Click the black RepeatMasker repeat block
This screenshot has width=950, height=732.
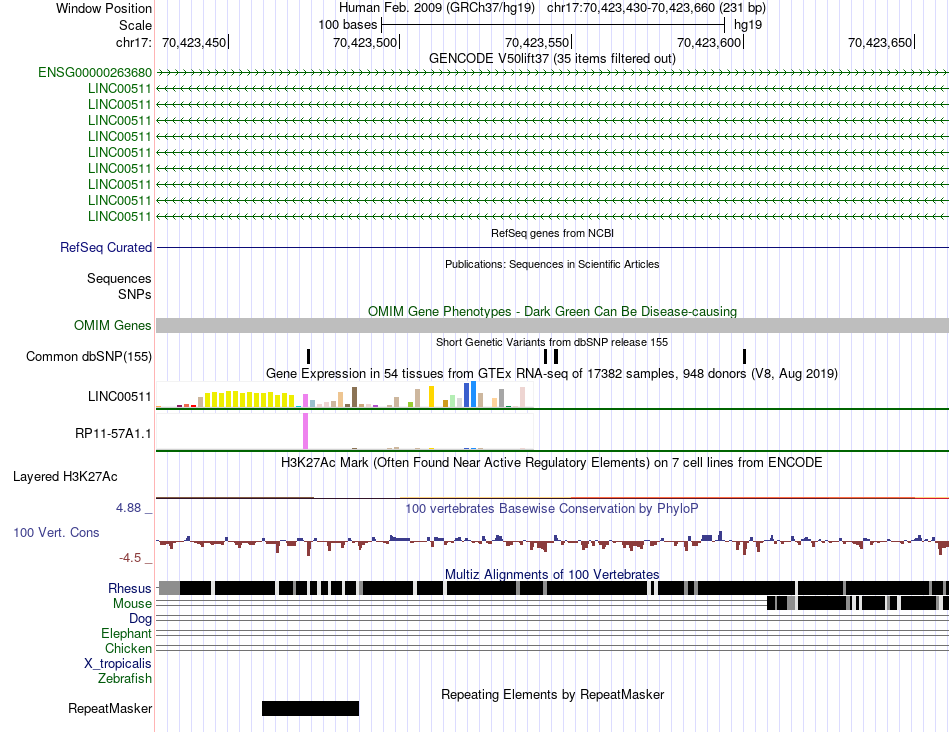point(310,708)
